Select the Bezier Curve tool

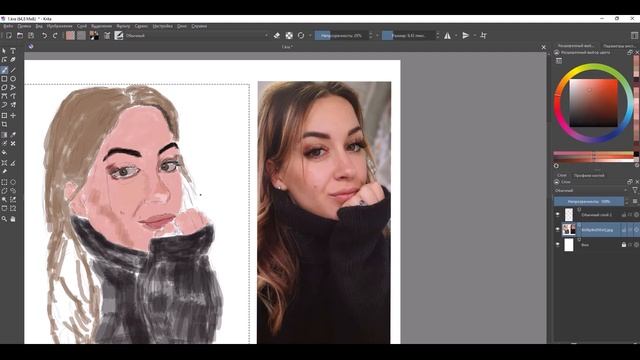pos(4,96)
